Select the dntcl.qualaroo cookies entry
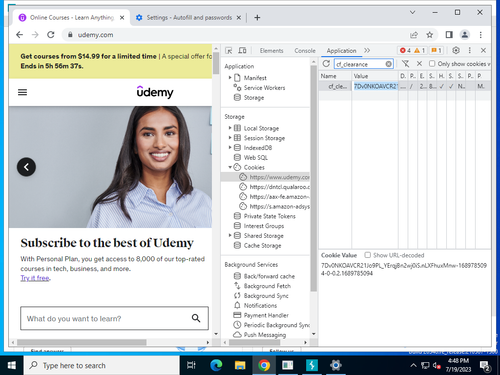The height and width of the screenshot is (375, 500). [279, 187]
